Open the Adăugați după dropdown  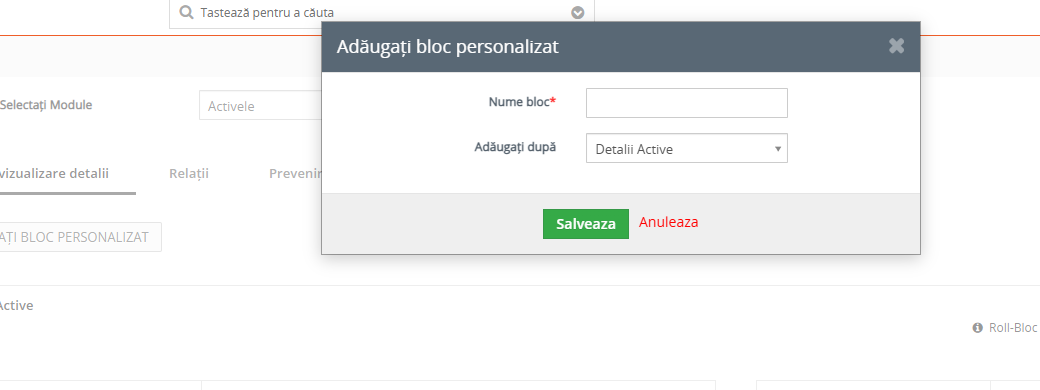coord(686,148)
